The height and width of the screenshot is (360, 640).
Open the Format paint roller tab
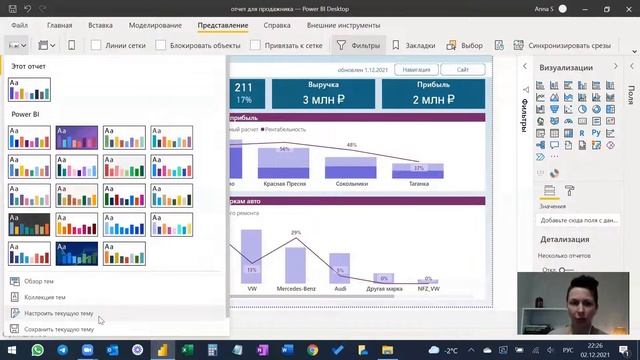[569, 191]
